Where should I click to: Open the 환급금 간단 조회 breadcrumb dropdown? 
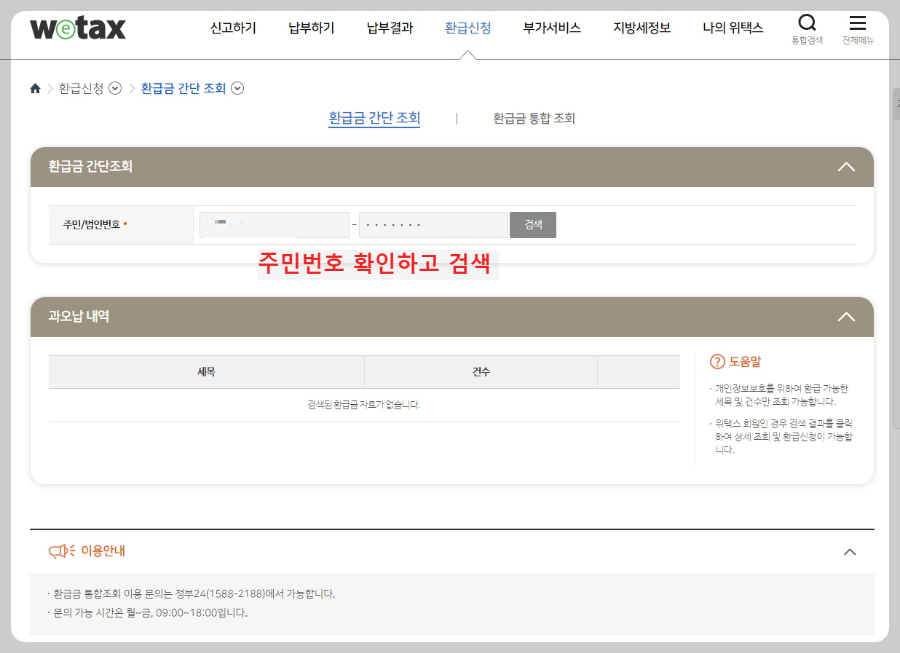[x=237, y=88]
